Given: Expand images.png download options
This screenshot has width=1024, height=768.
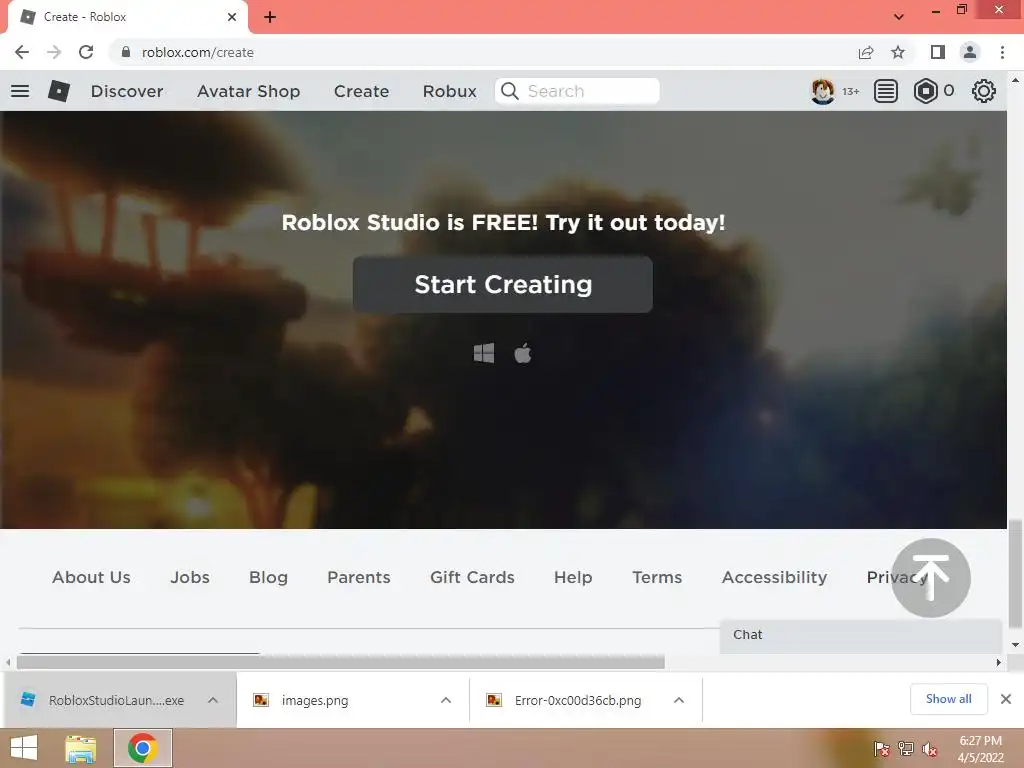Looking at the screenshot, I should 446,700.
